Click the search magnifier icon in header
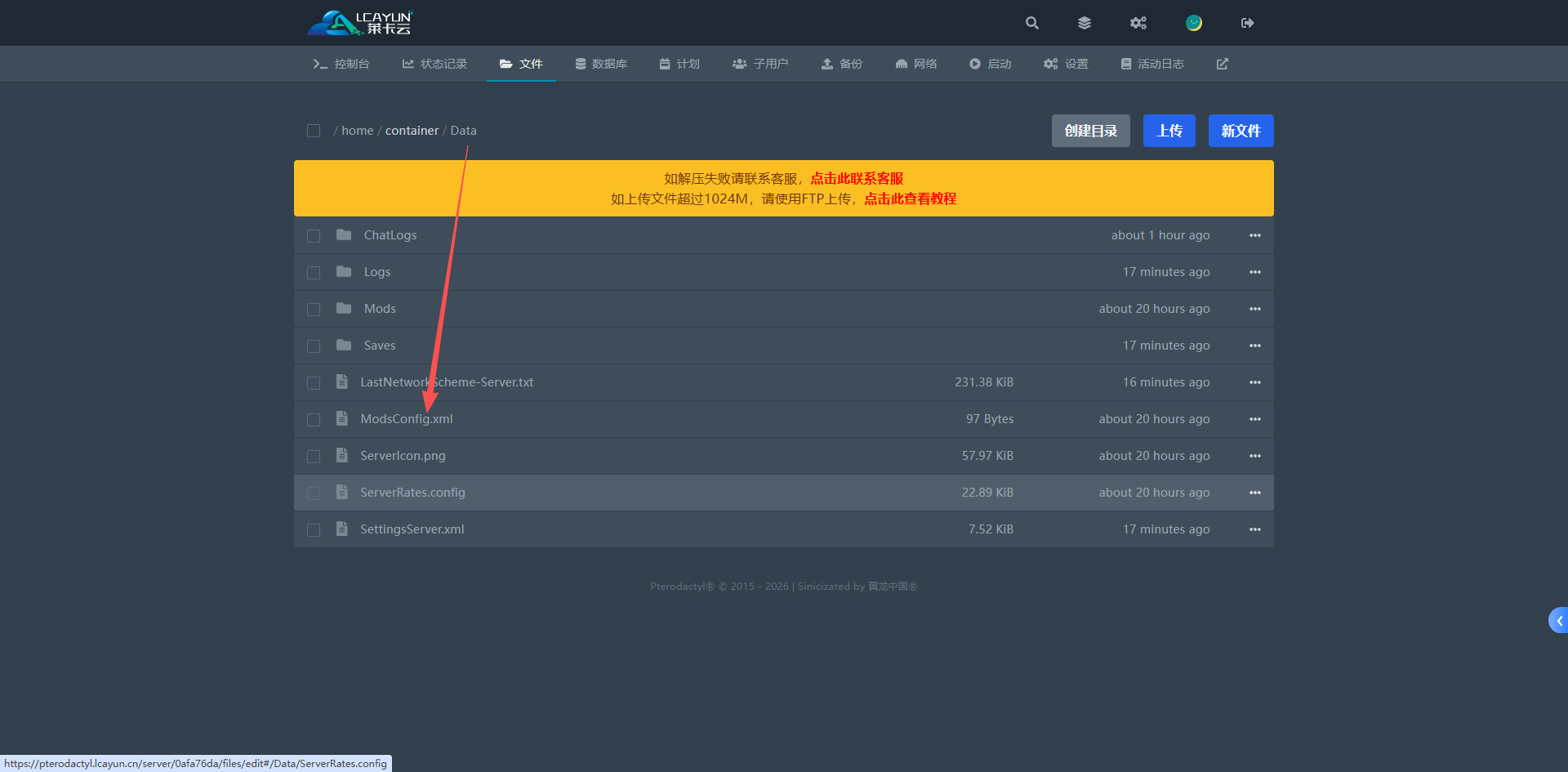Viewport: 1568px width, 772px height. coord(1032,23)
